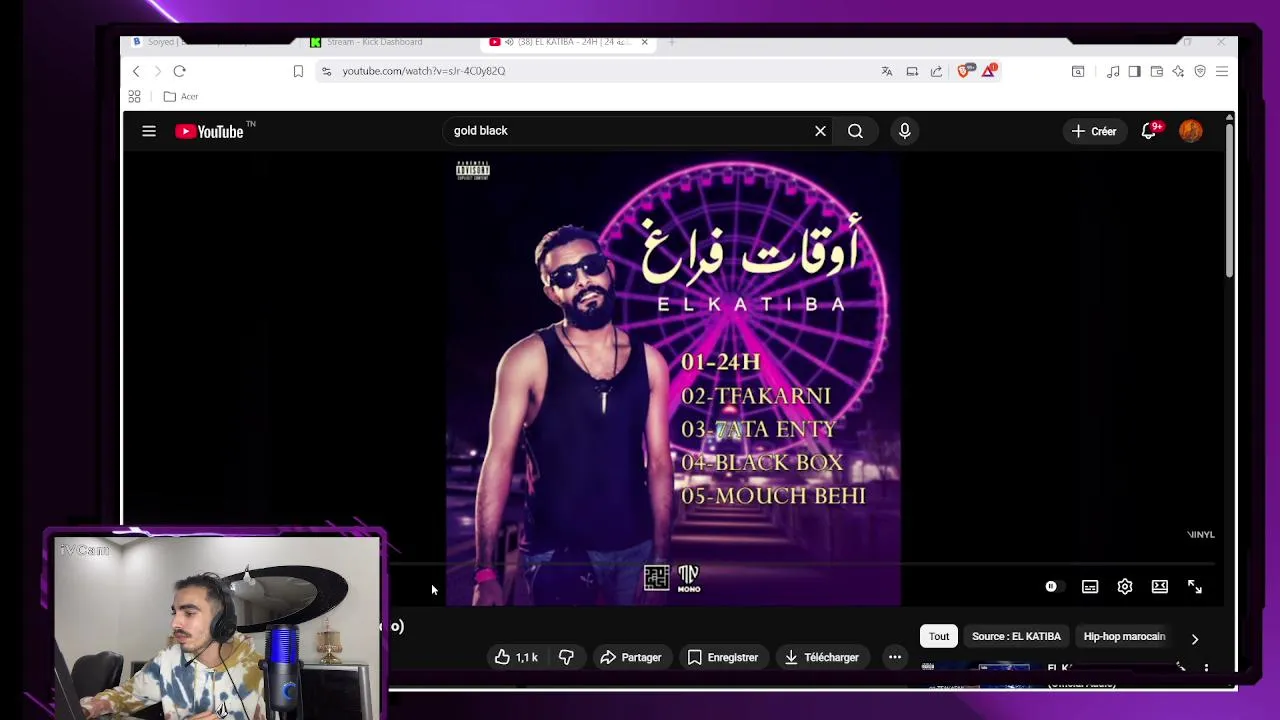
Task: Close the EL KATIBA YouTube tab
Action: point(645,42)
